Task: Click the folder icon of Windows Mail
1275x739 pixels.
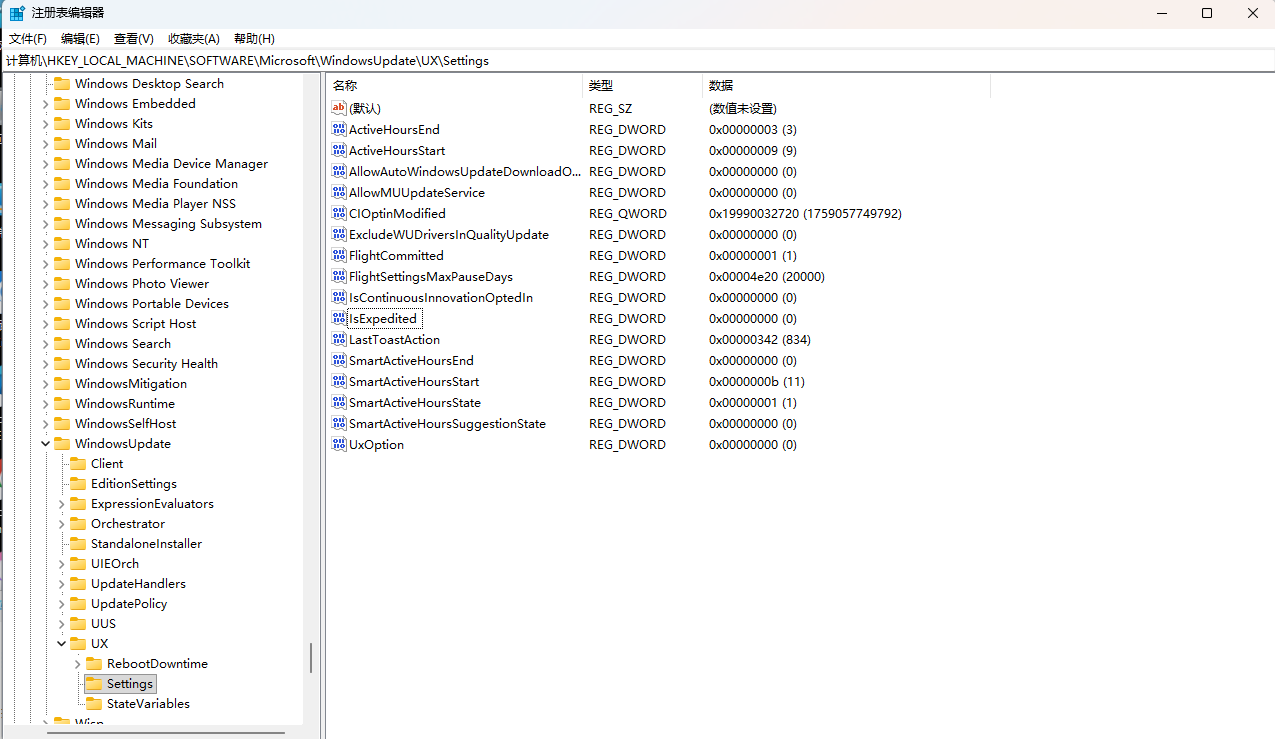Action: [62, 143]
